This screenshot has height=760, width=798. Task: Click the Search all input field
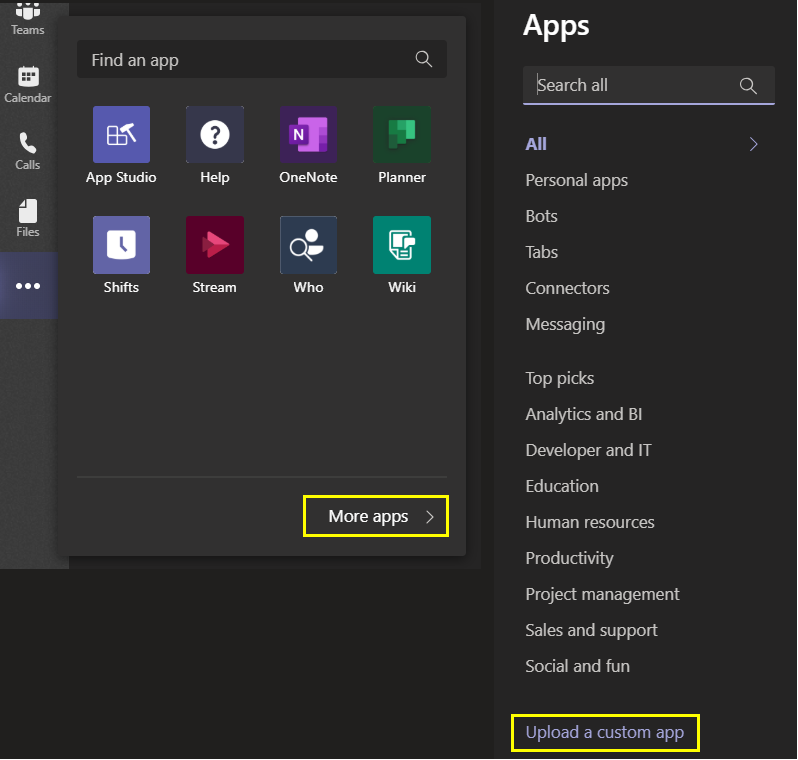coord(648,85)
